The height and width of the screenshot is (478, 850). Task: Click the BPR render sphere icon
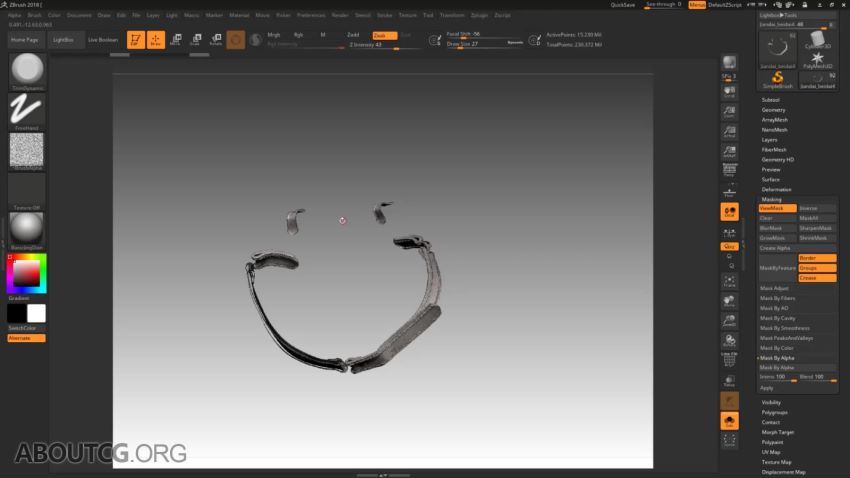coord(730,62)
